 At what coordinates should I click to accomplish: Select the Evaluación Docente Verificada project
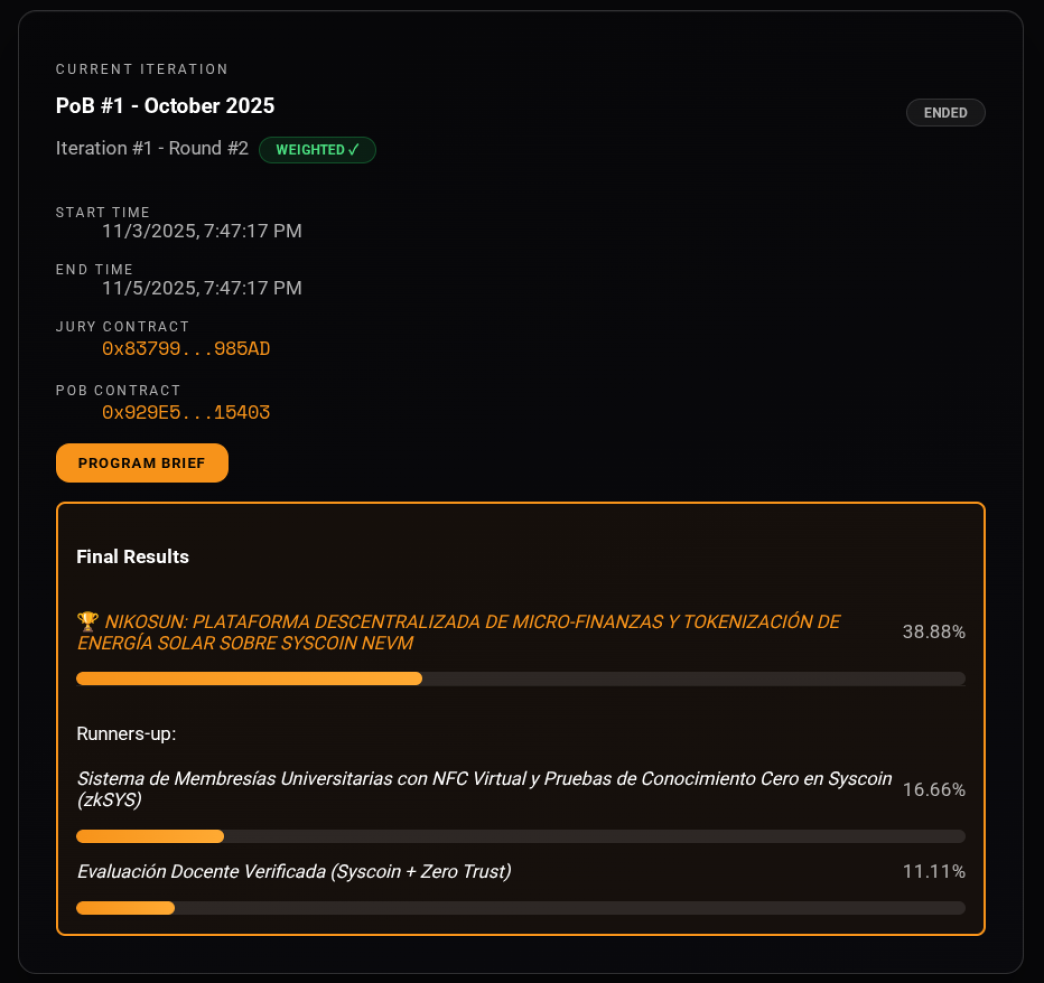click(x=294, y=872)
